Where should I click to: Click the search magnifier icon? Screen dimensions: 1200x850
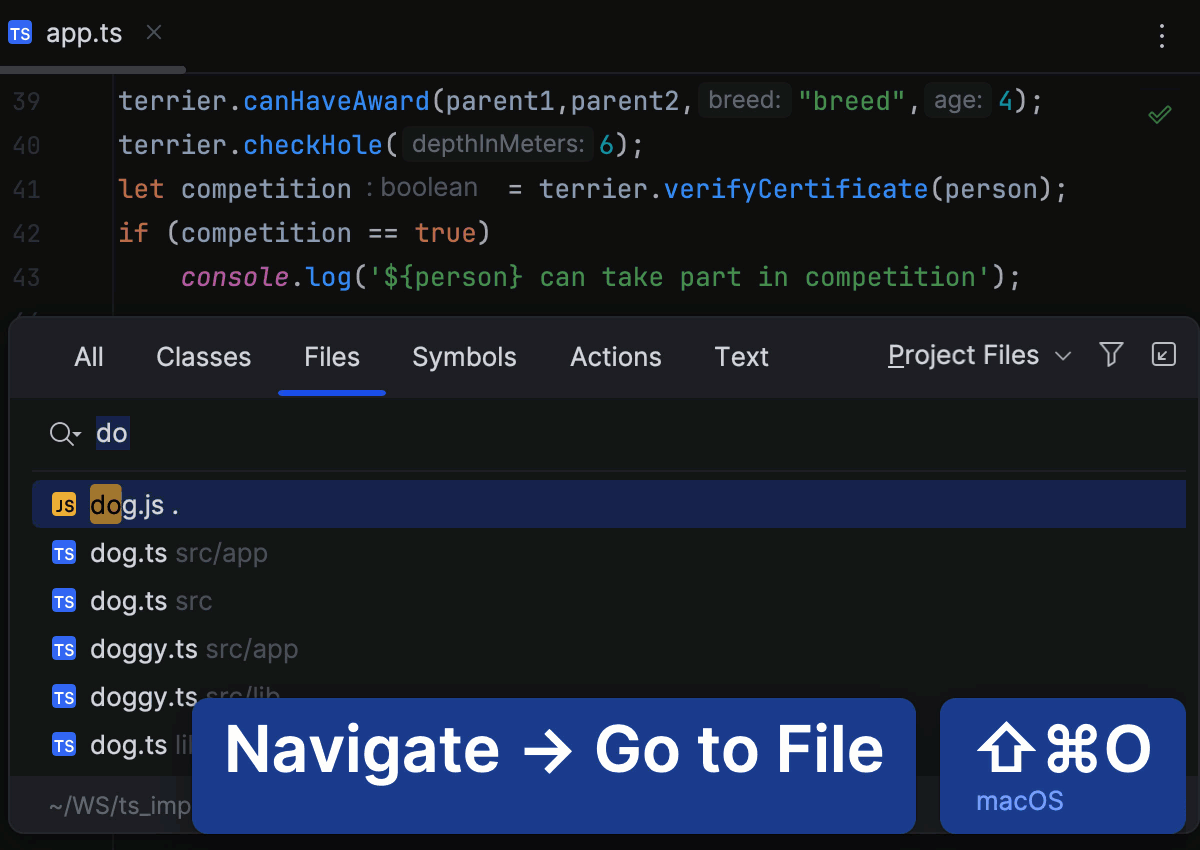(x=58, y=433)
